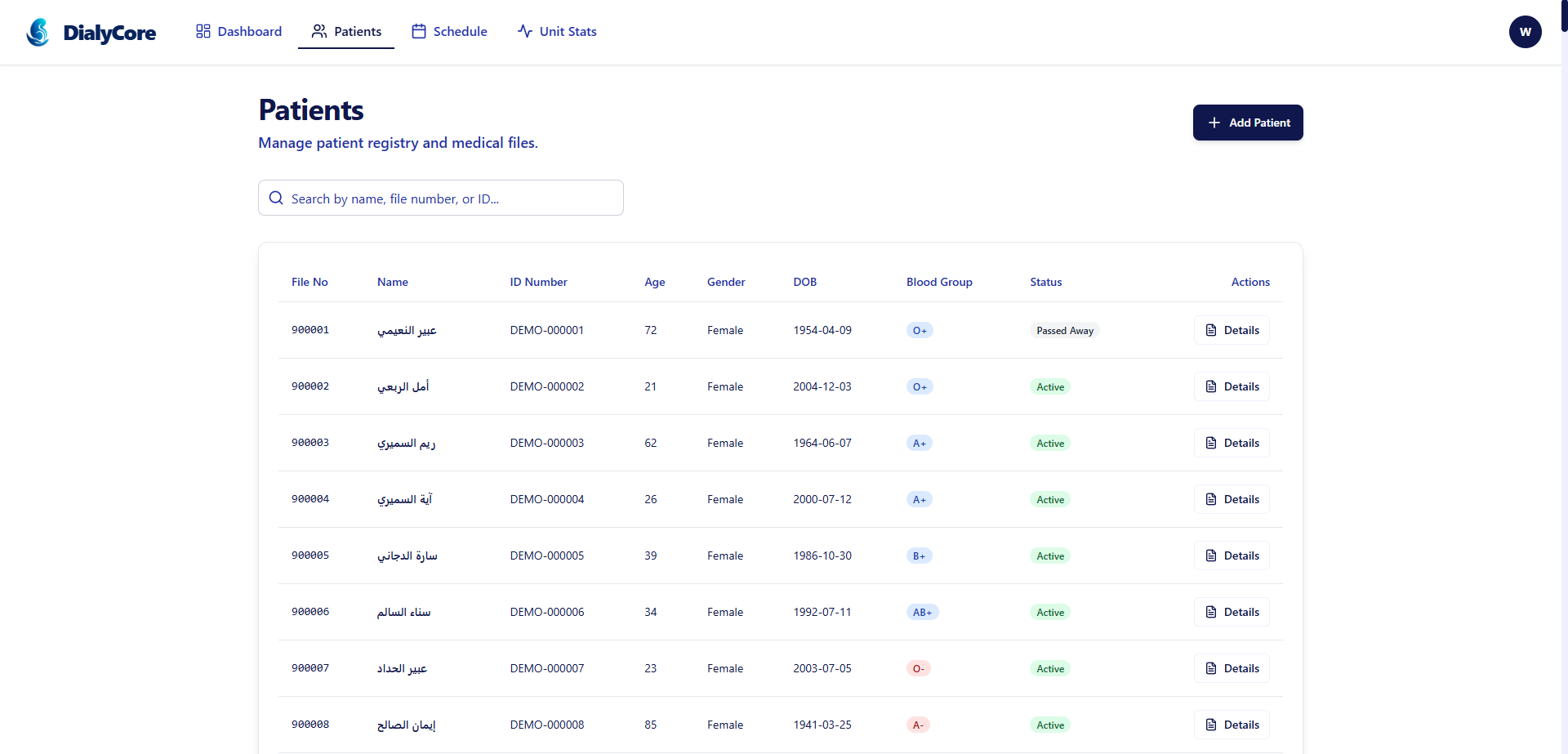Click A+ blood badge for 900003
The image size is (1568, 754).
920,444
